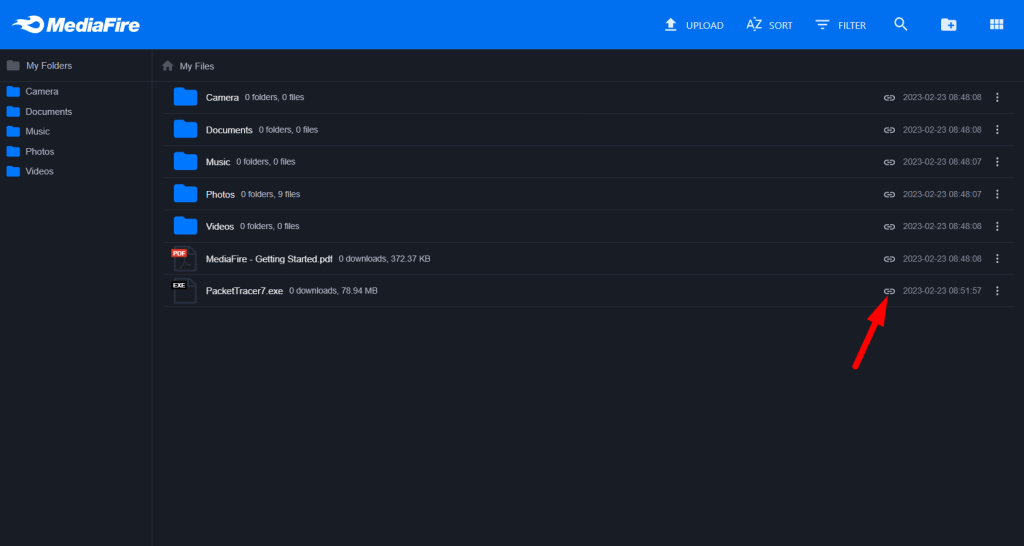Open the Documents folder in the file list

coord(229,130)
